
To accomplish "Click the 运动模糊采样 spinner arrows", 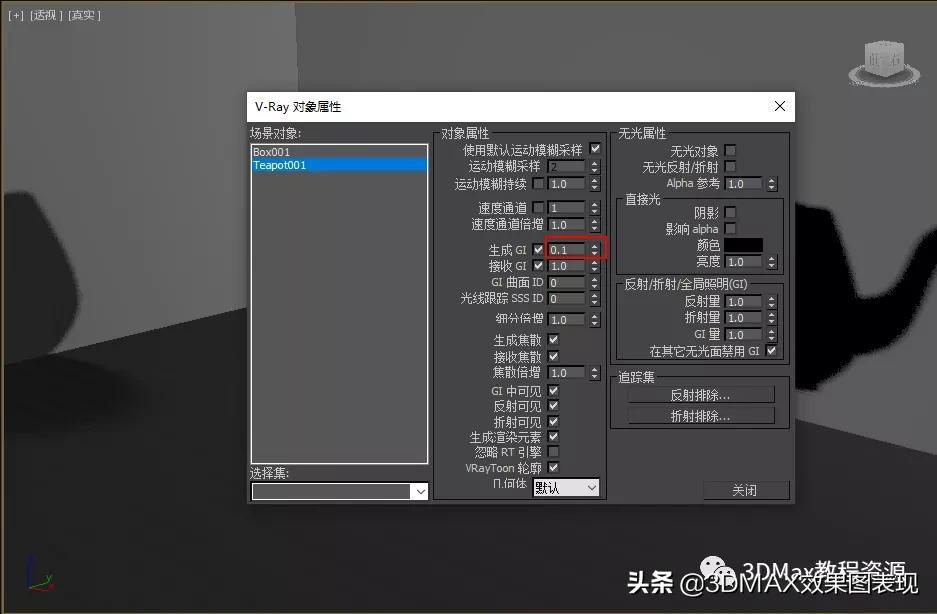I will coord(594,167).
